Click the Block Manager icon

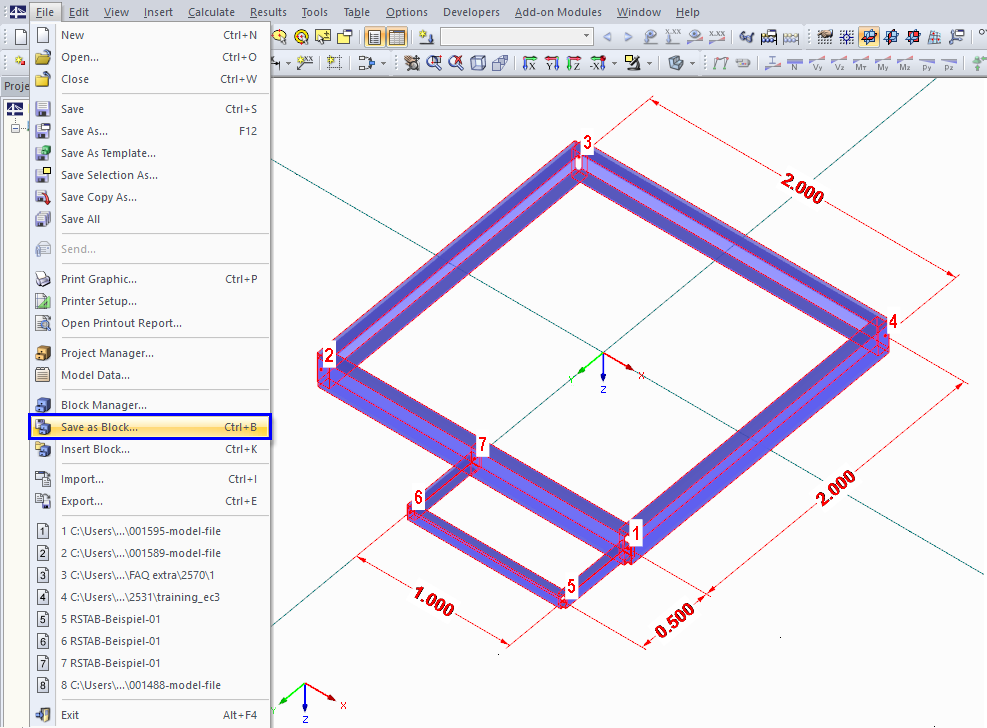click(43, 405)
